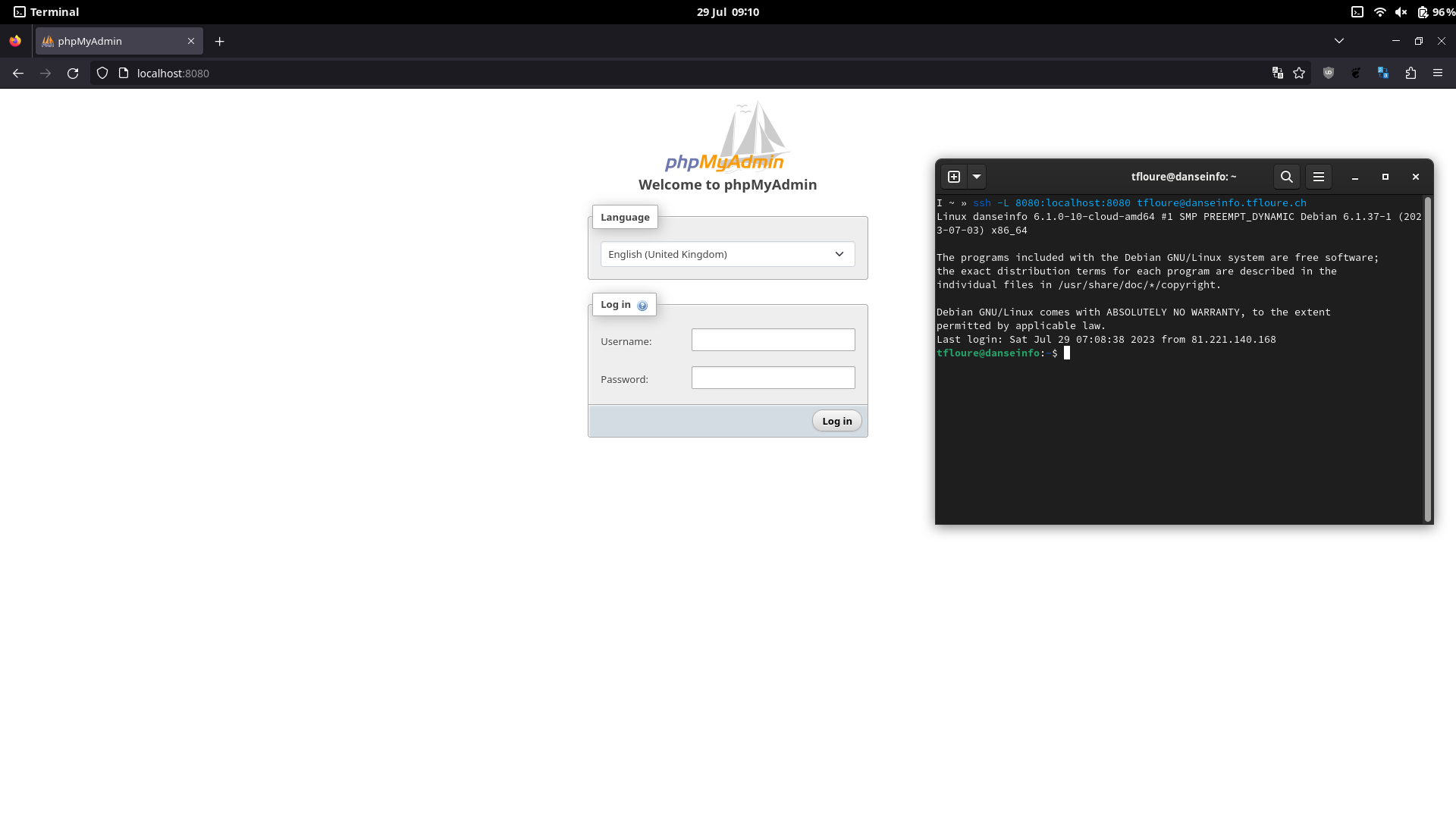Bookmark this page with star icon
This screenshot has width=1456, height=819.
(x=1299, y=74)
